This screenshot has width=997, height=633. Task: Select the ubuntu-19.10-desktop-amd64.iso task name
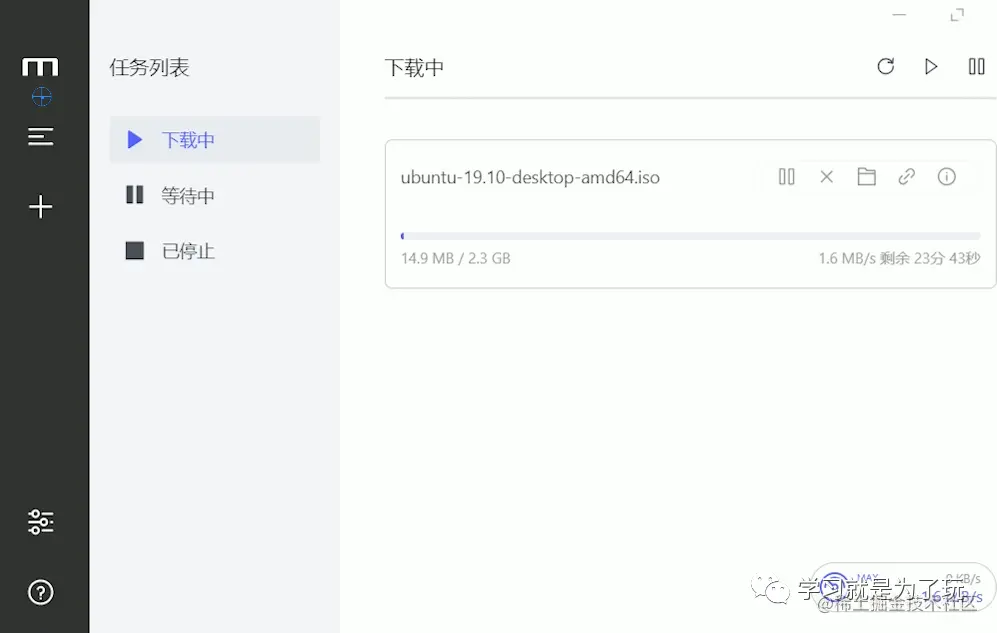coord(531,177)
